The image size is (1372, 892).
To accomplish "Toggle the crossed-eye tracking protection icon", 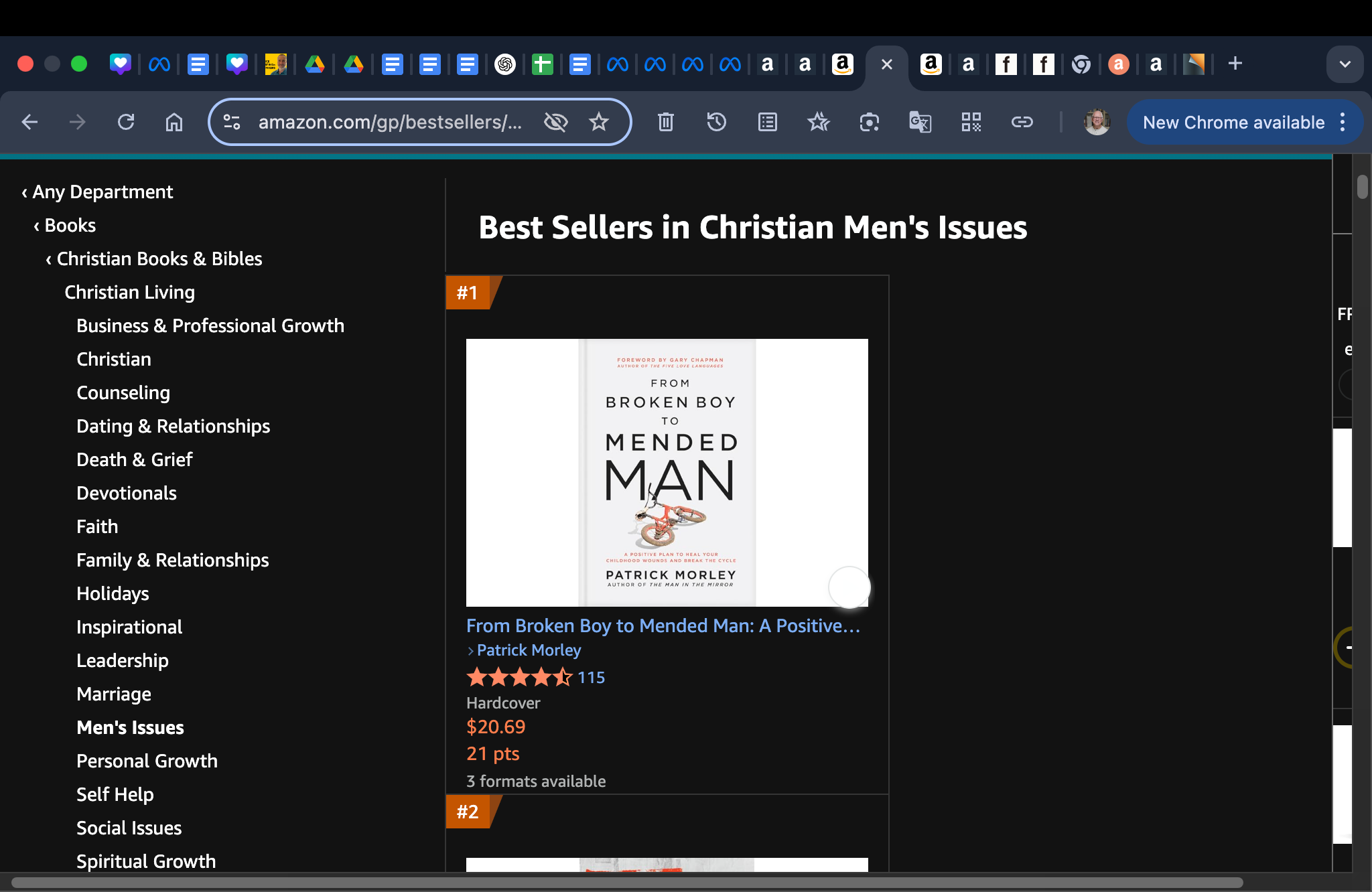I will 555,122.
